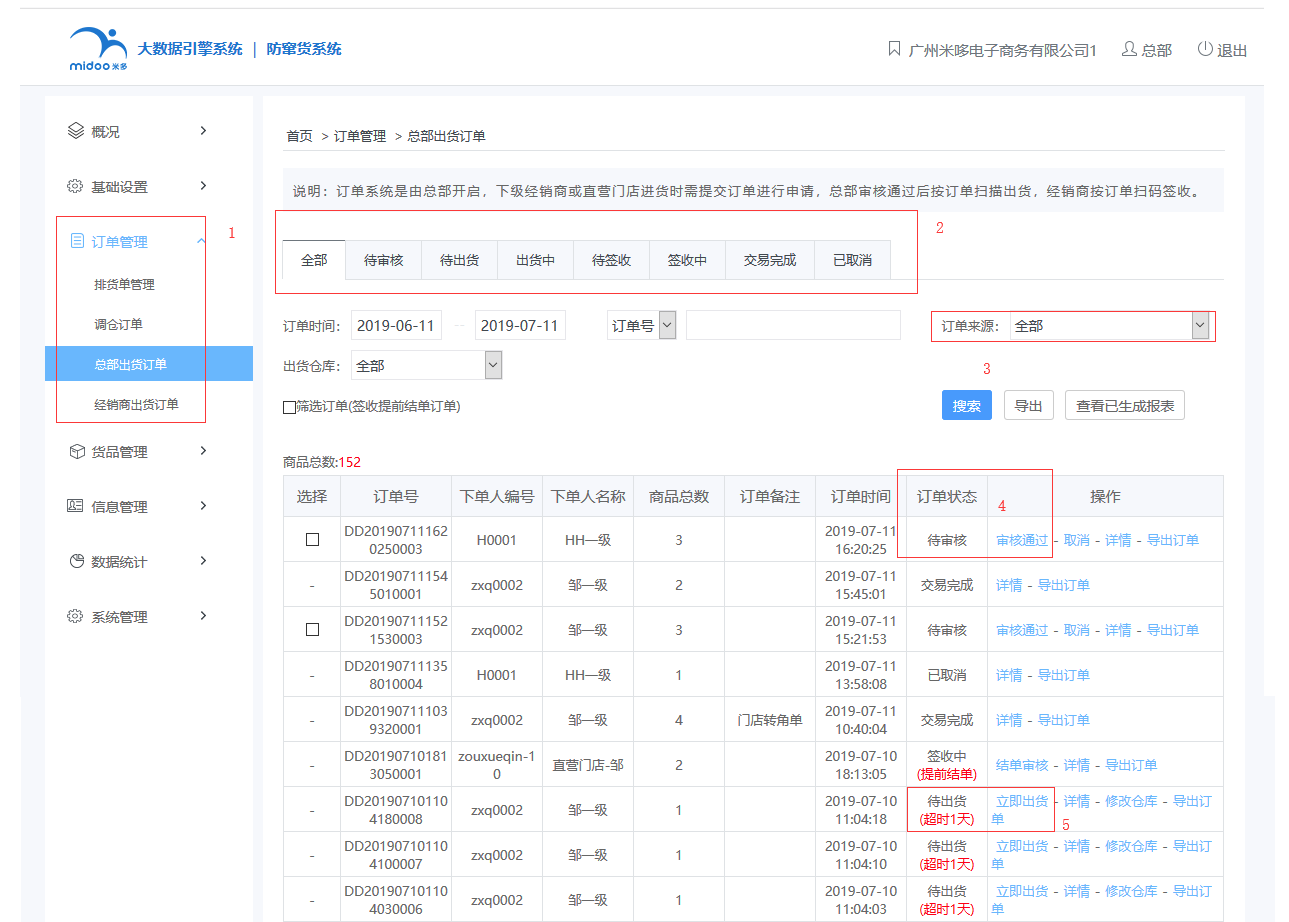1289x922 pixels.
Task: Click the user avatar icon next to 总部
Action: coord(1129,49)
